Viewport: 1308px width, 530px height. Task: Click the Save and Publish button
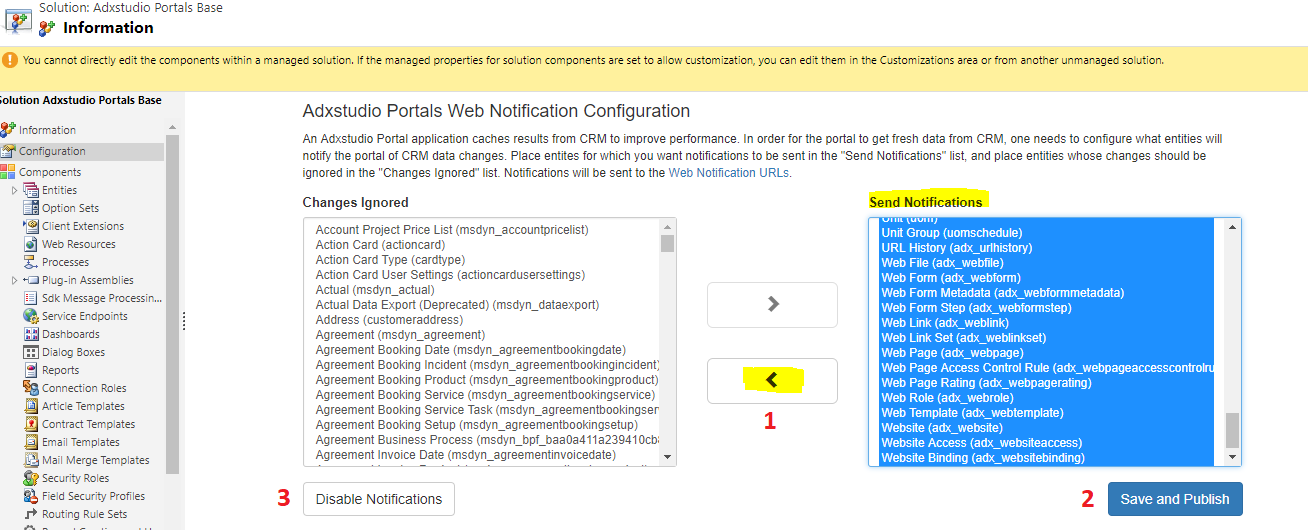pos(1175,499)
